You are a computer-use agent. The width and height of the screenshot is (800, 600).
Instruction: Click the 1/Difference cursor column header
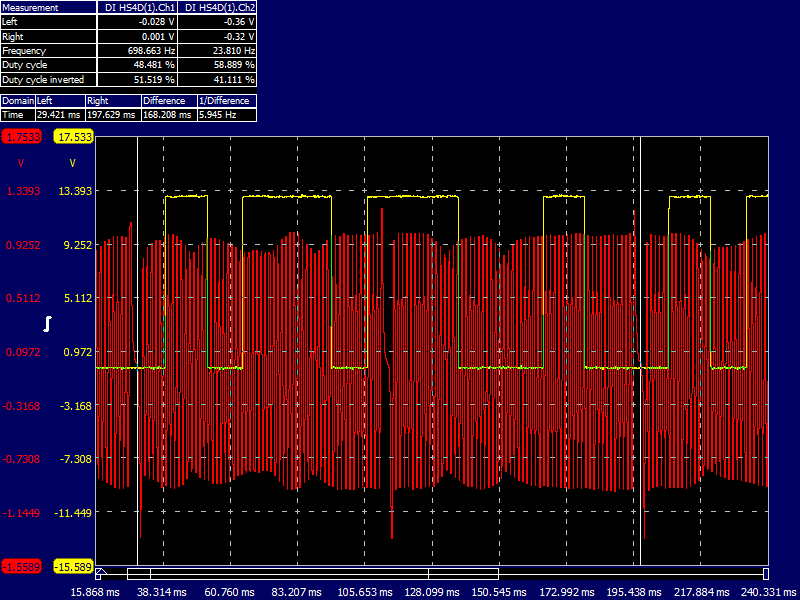click(226, 101)
